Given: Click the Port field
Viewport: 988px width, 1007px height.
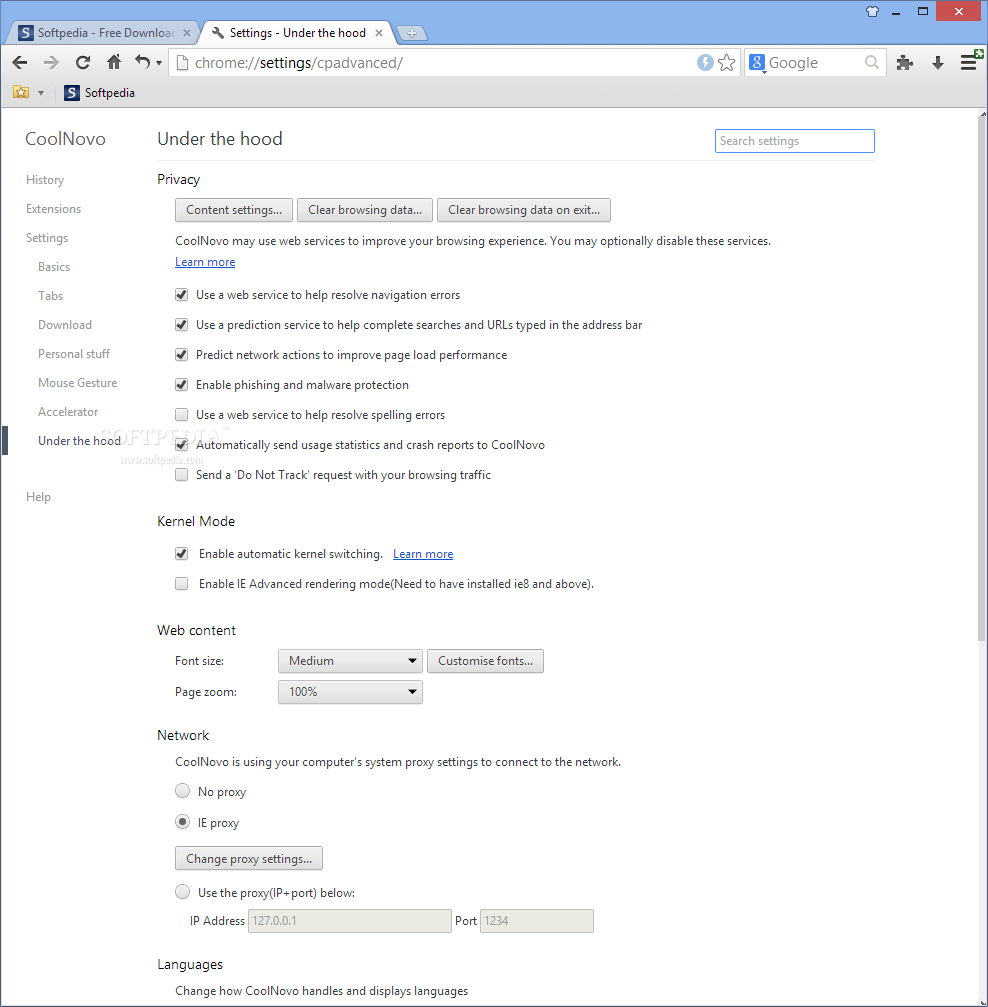Looking at the screenshot, I should [x=536, y=921].
